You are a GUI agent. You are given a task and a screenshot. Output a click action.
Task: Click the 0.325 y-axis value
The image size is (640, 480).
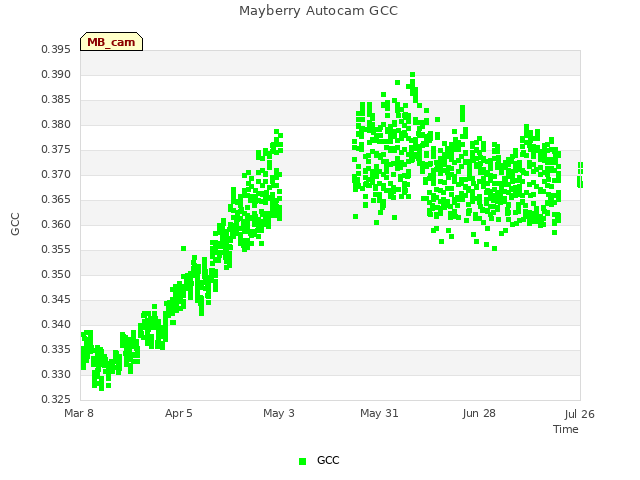click(56, 399)
